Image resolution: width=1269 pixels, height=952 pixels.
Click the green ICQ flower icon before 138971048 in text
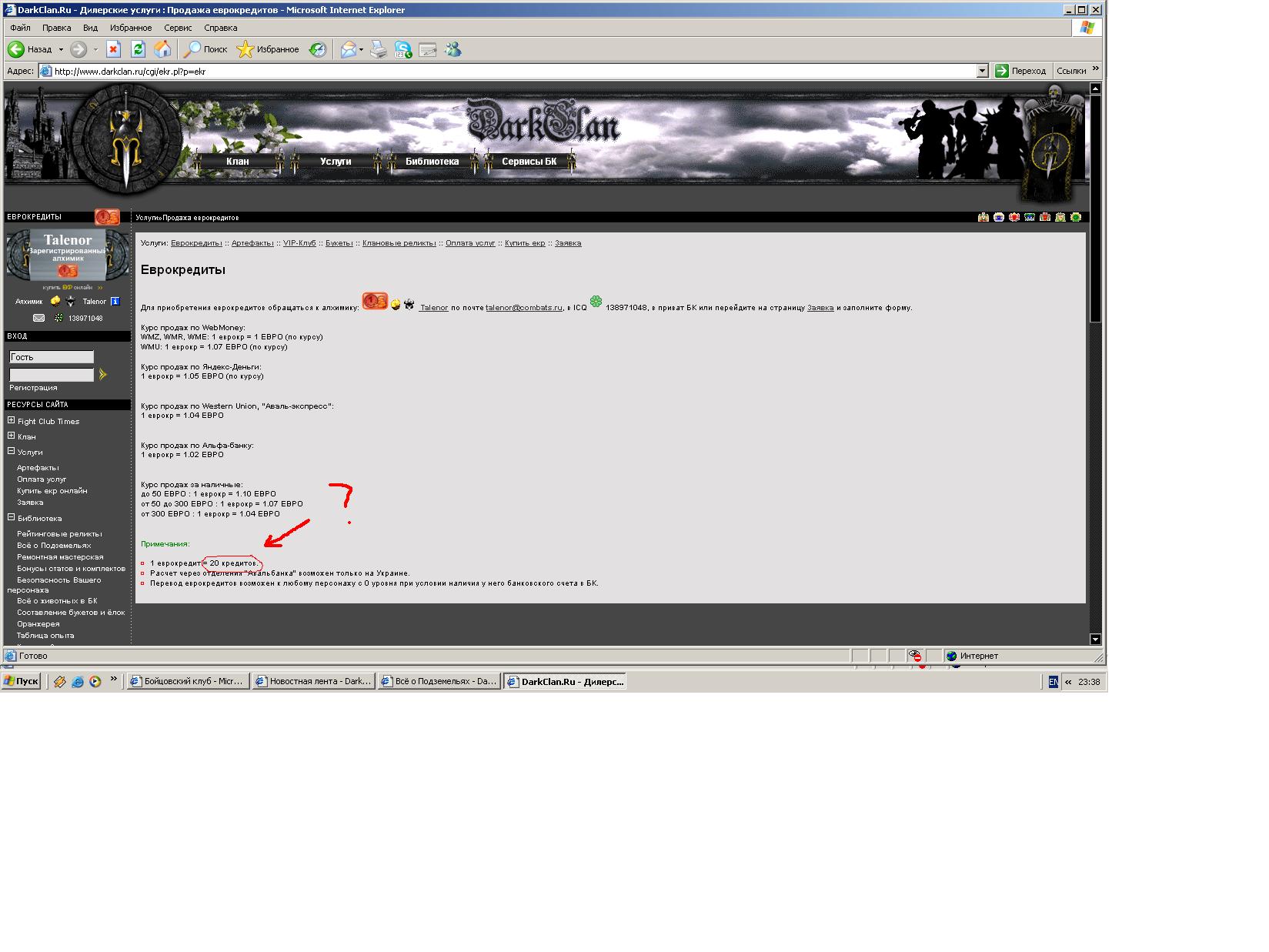pos(596,302)
